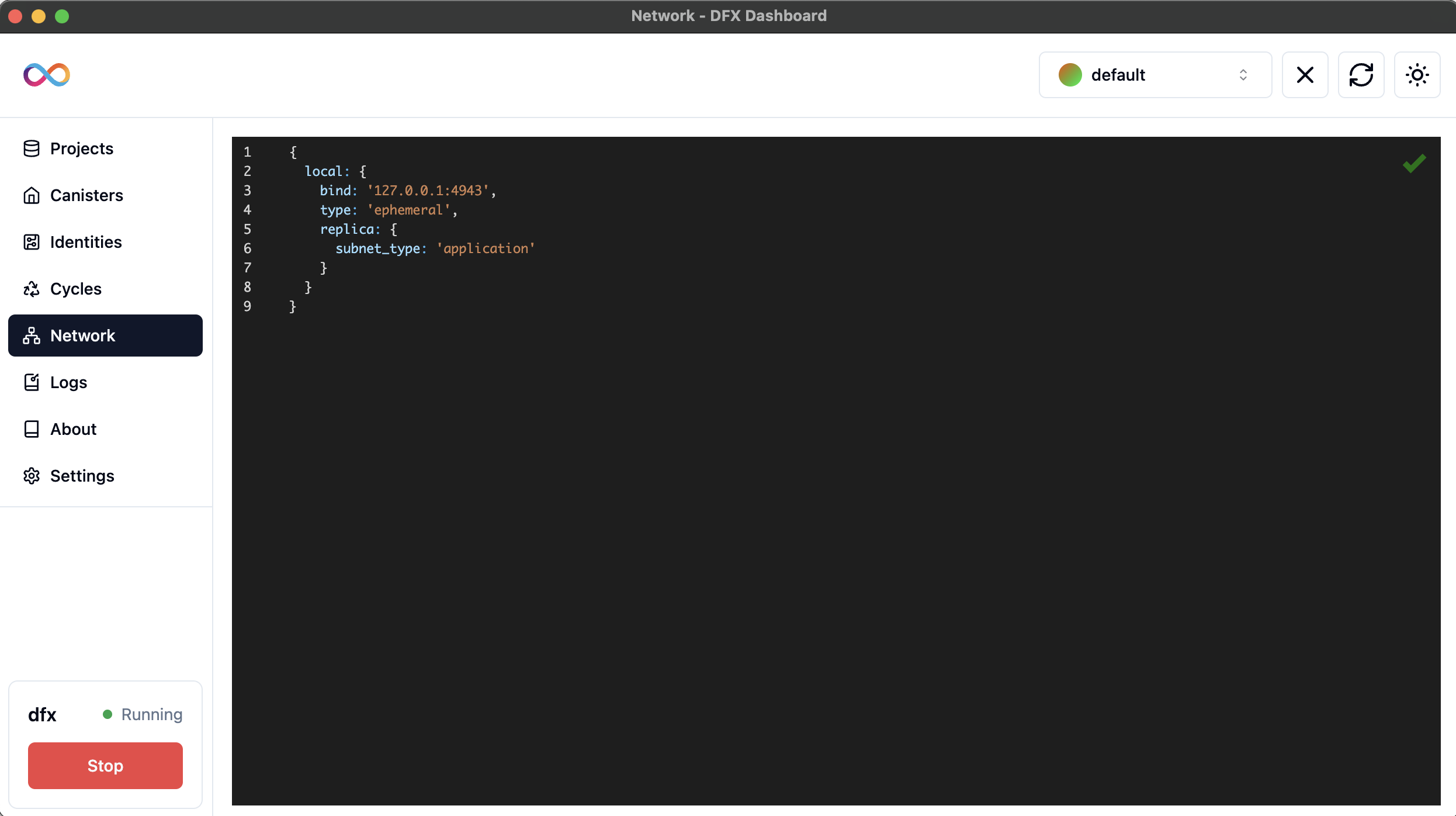Click the green Running status dot
This screenshot has width=1456, height=816.
click(107, 714)
